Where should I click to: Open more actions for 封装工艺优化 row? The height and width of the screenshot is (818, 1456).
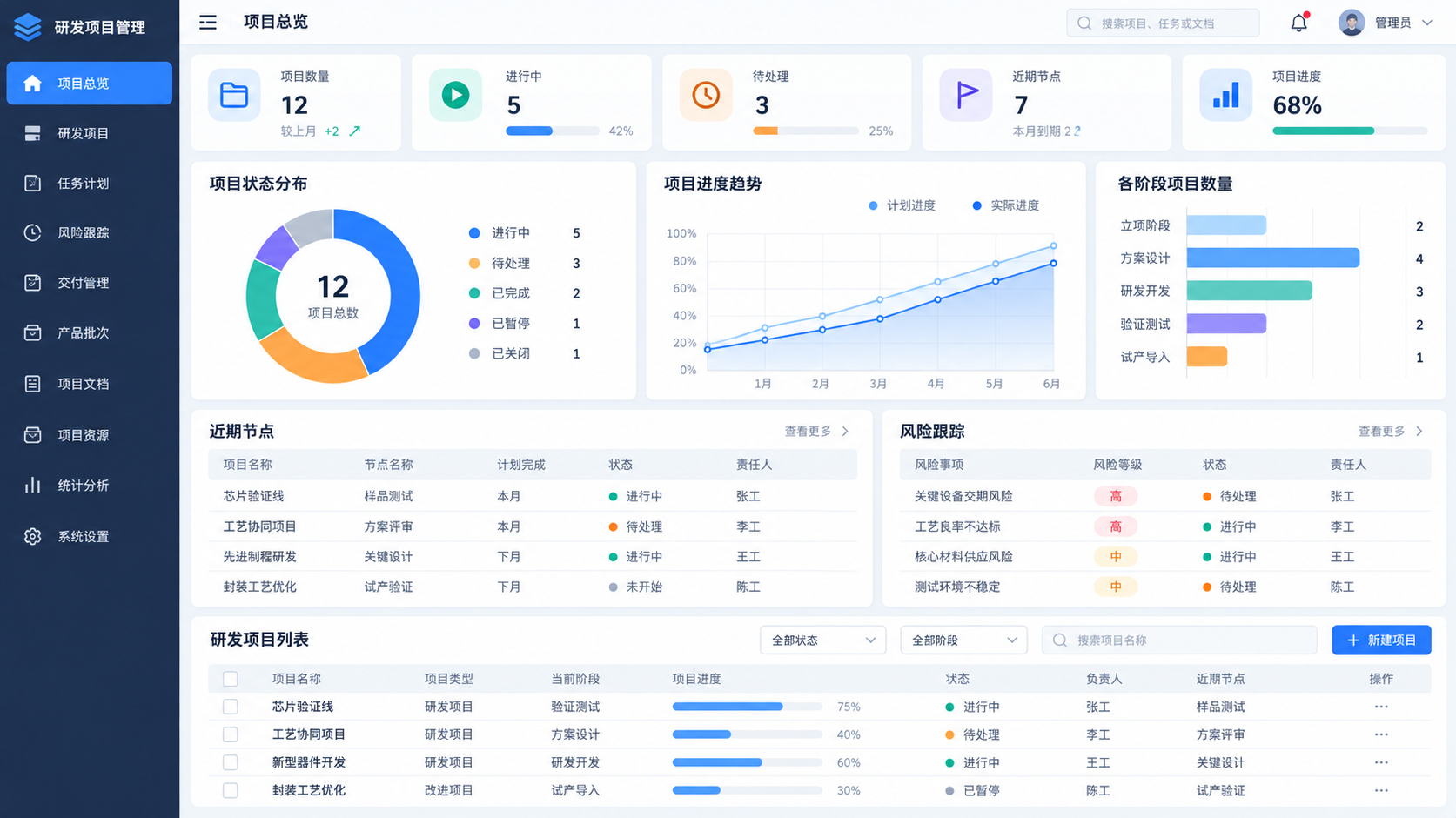(x=1381, y=790)
